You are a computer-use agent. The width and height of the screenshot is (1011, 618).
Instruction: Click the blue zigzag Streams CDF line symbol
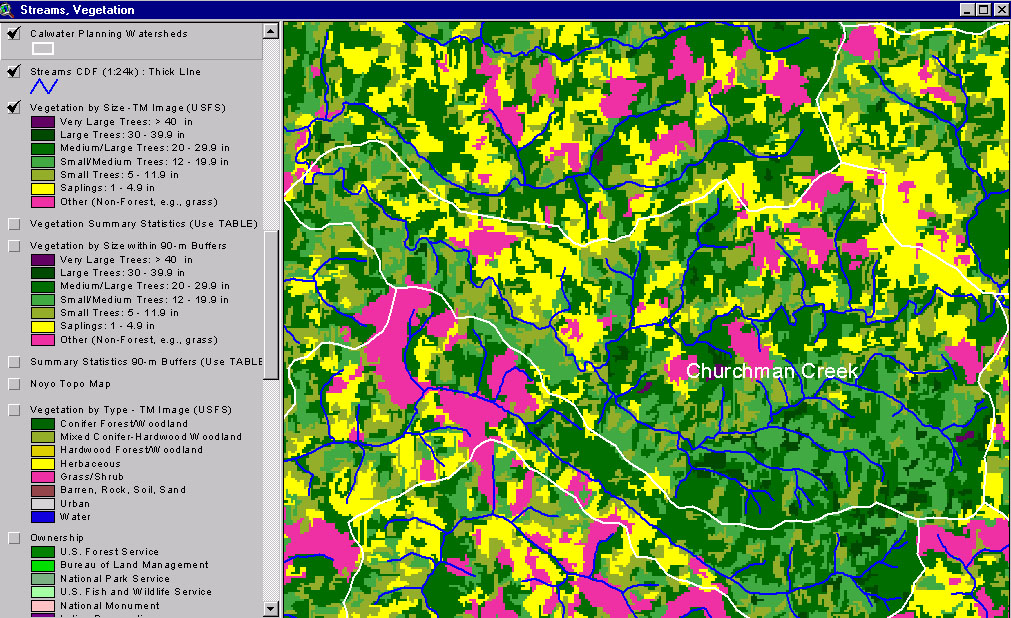44,86
